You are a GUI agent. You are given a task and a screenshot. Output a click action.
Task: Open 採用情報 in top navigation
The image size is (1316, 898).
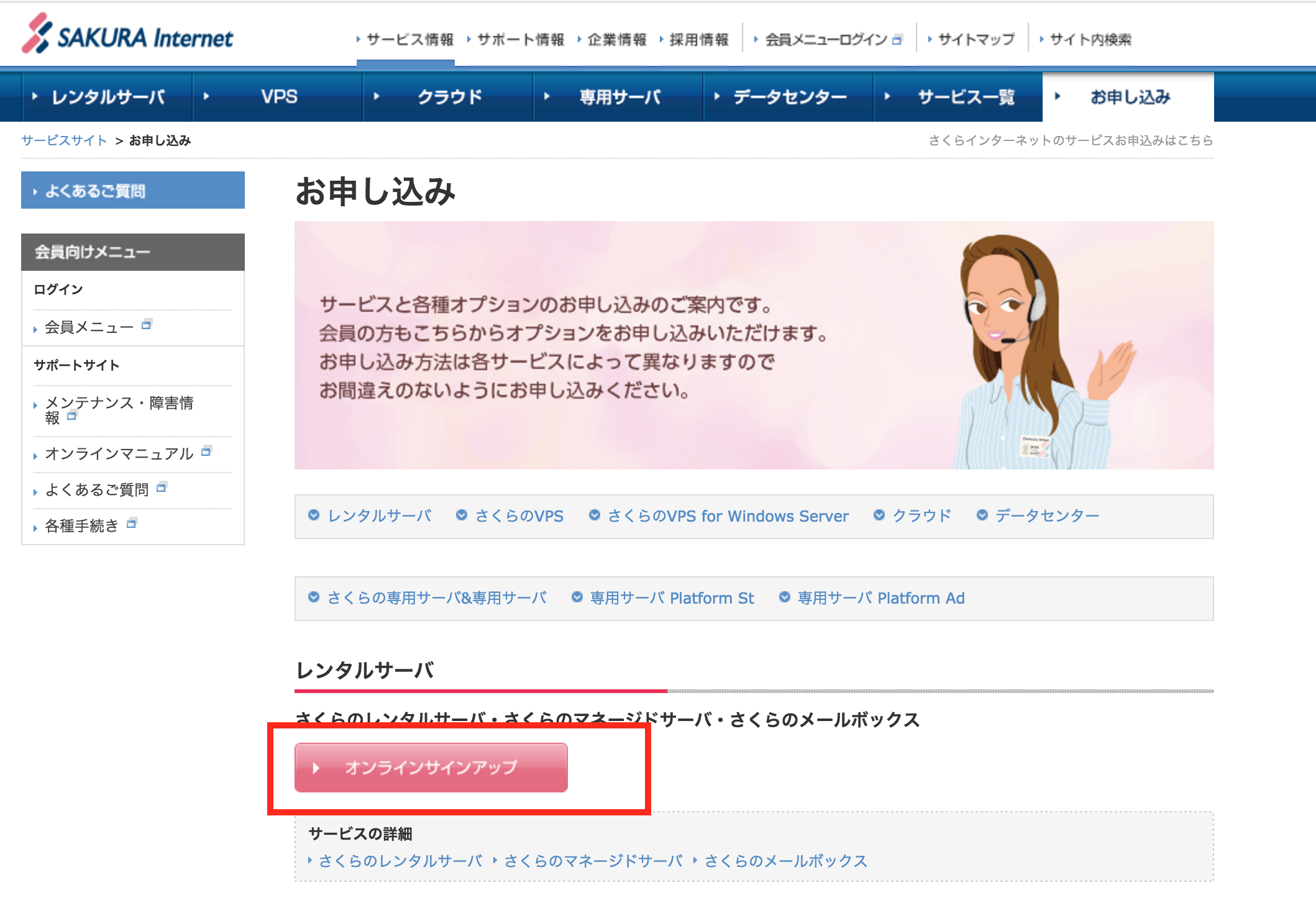pos(698,40)
